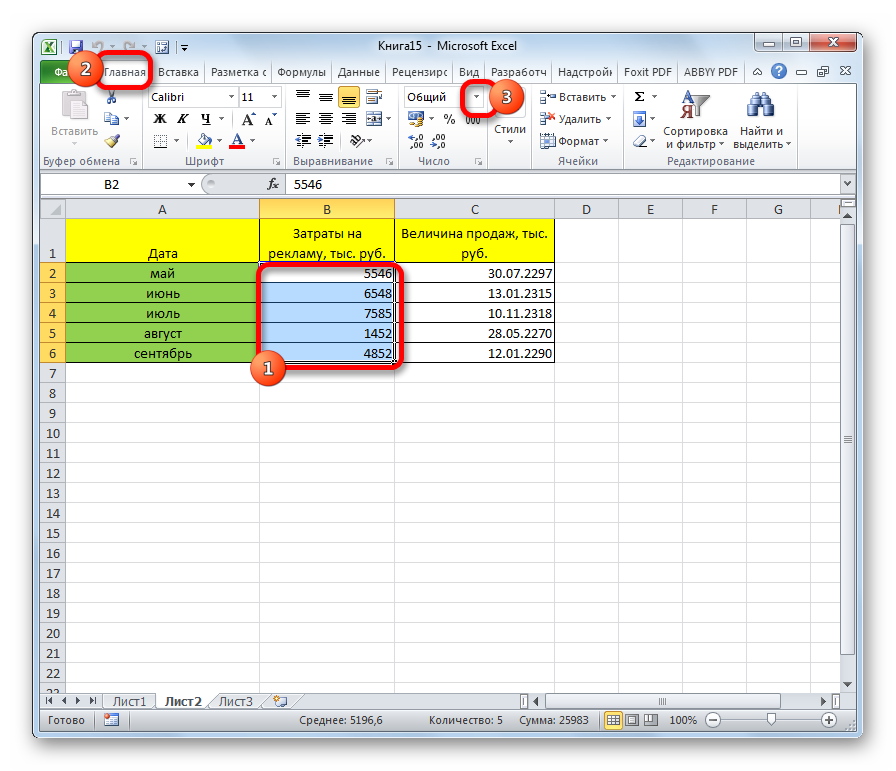Switch to the Лист3 sheet tab

pyautogui.click(x=236, y=701)
